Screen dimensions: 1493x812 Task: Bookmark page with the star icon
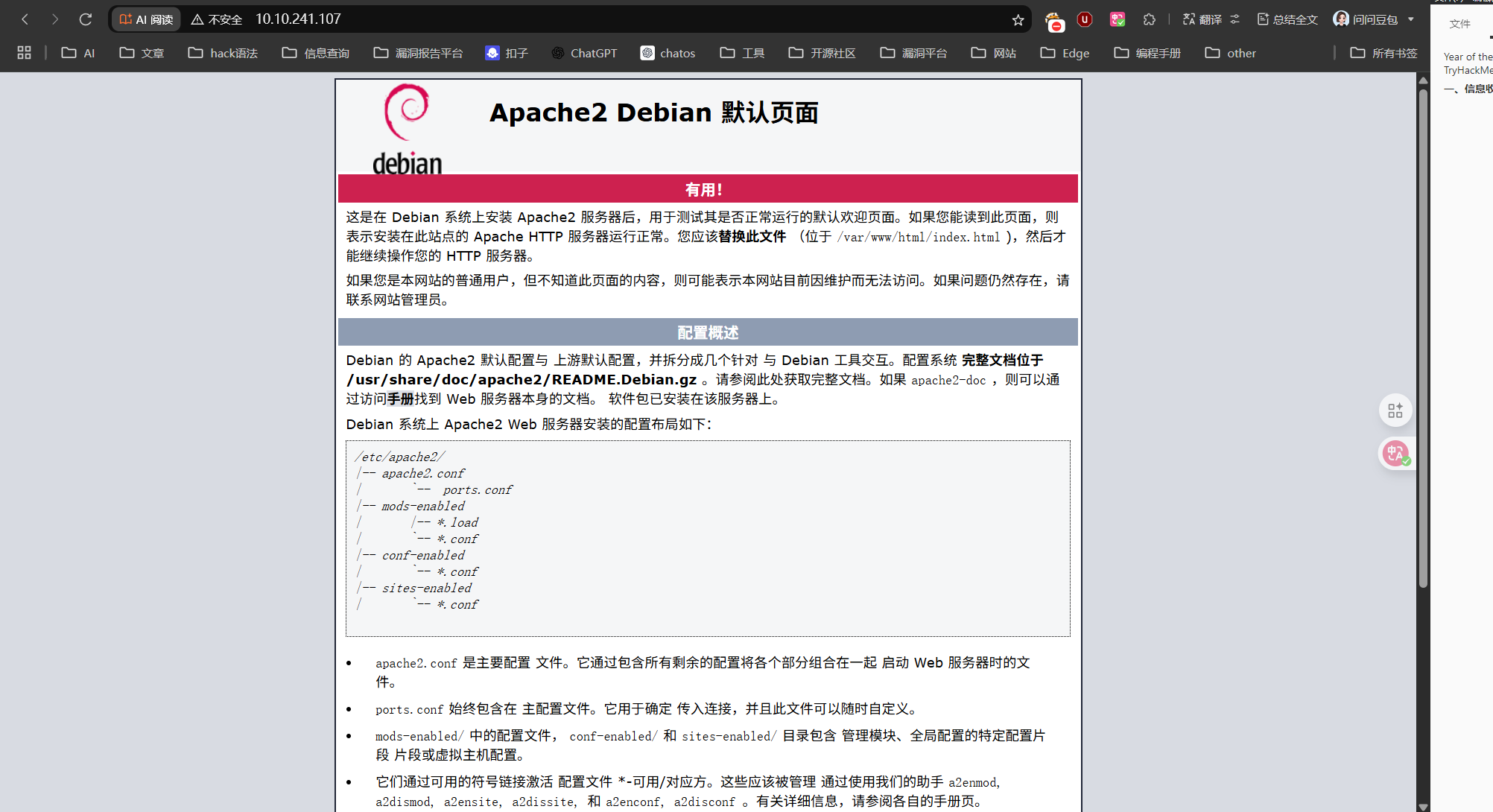coord(1018,20)
